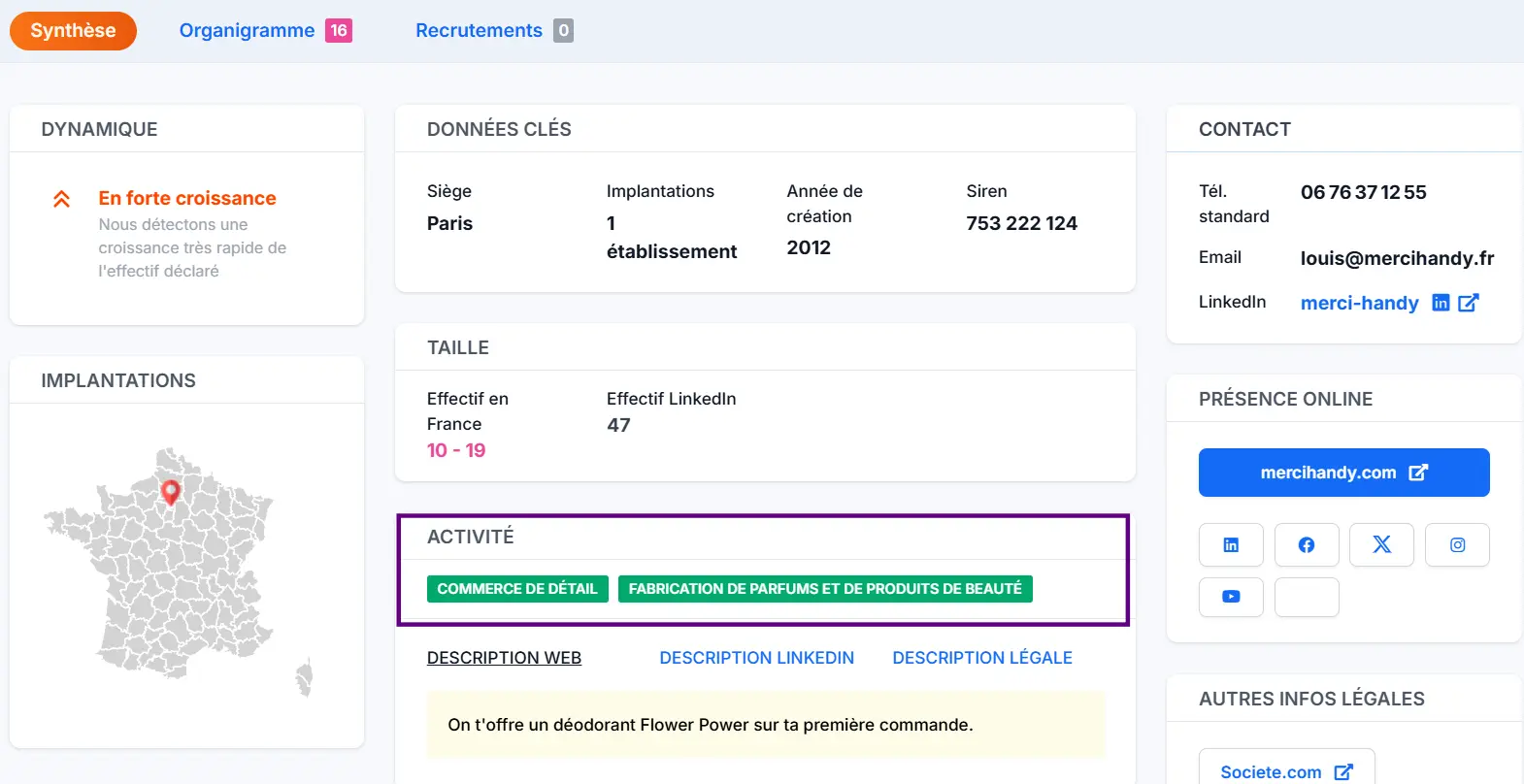
Task: Open the Societe.com link button
Action: 1286,771
